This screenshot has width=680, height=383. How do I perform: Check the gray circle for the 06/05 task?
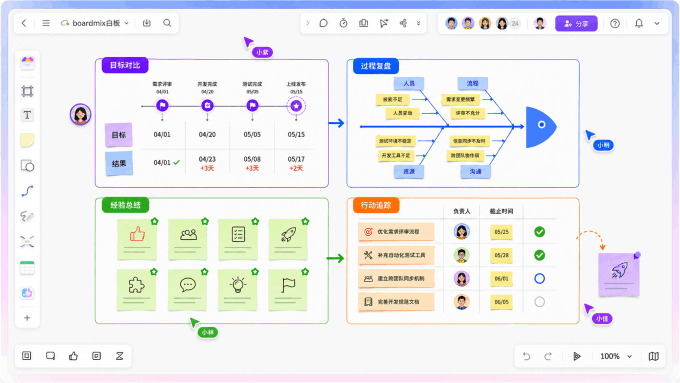[539, 302]
